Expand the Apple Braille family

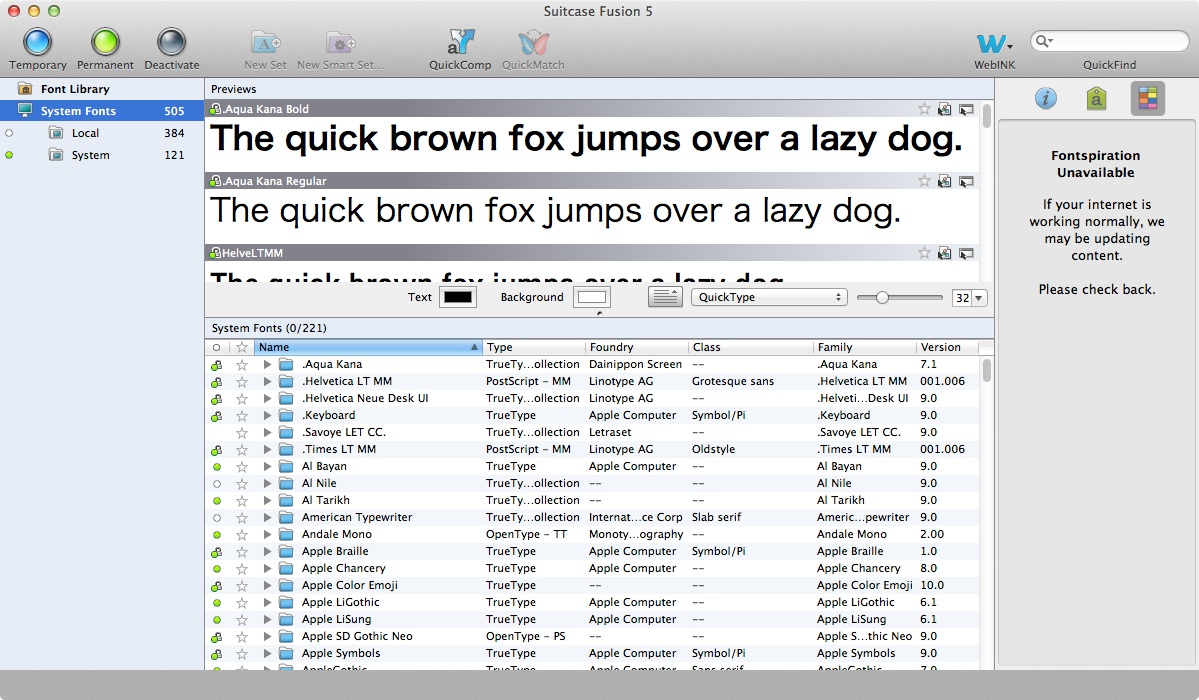click(x=267, y=552)
